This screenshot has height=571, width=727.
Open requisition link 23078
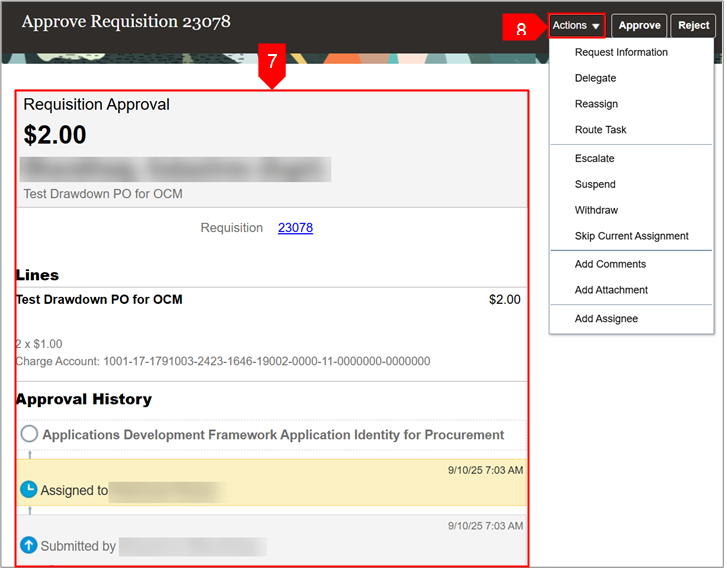(295, 228)
